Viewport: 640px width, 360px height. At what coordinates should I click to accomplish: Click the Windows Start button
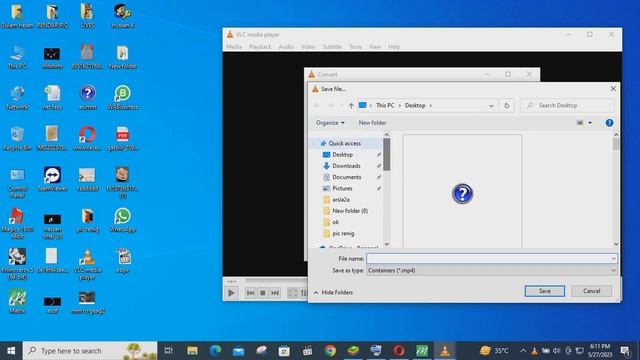click(x=11, y=351)
